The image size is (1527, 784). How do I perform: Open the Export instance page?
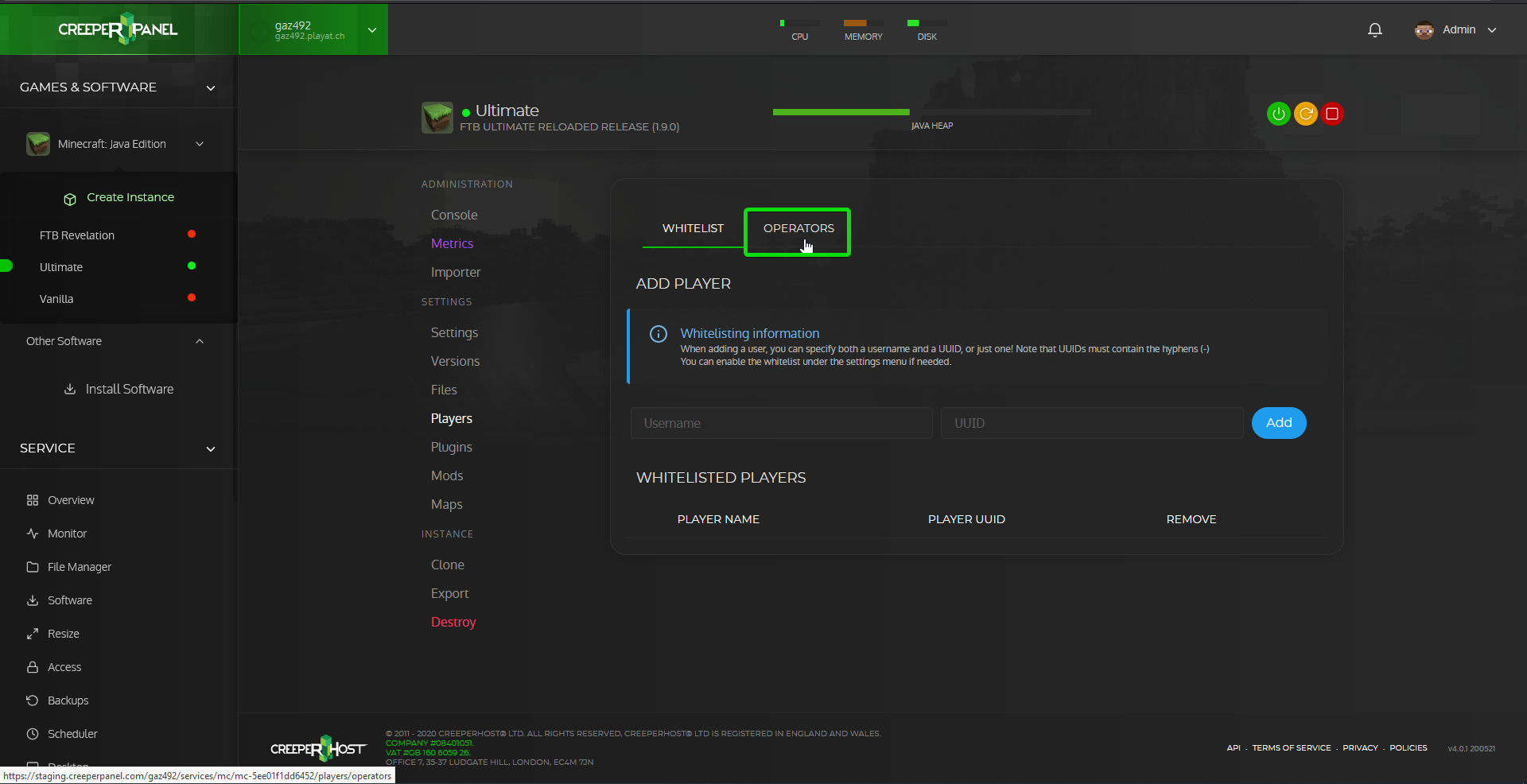click(x=449, y=593)
